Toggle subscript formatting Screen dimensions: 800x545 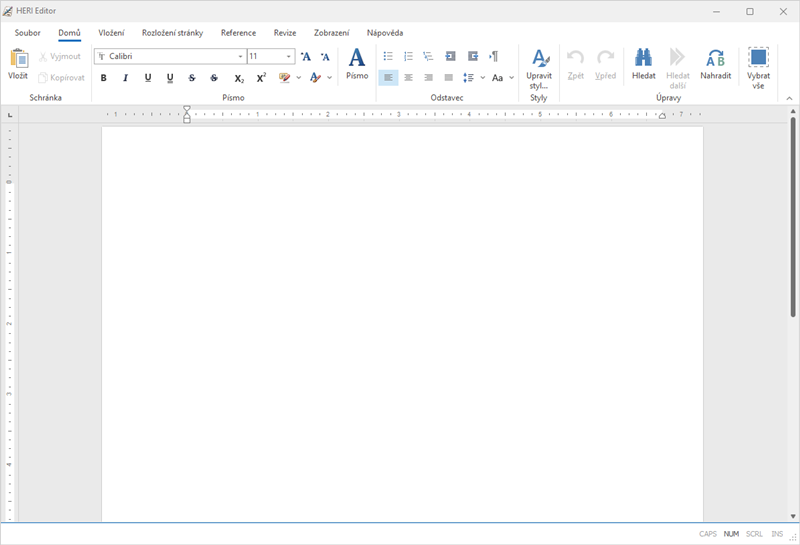click(x=239, y=78)
